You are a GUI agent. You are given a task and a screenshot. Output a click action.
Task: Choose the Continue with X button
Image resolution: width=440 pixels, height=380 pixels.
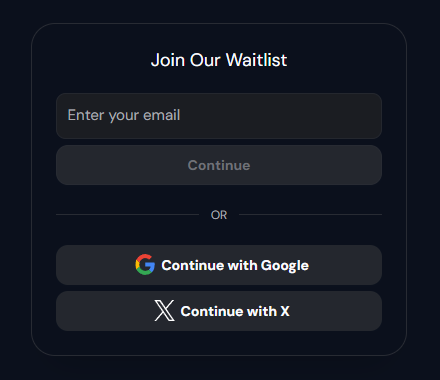(219, 311)
